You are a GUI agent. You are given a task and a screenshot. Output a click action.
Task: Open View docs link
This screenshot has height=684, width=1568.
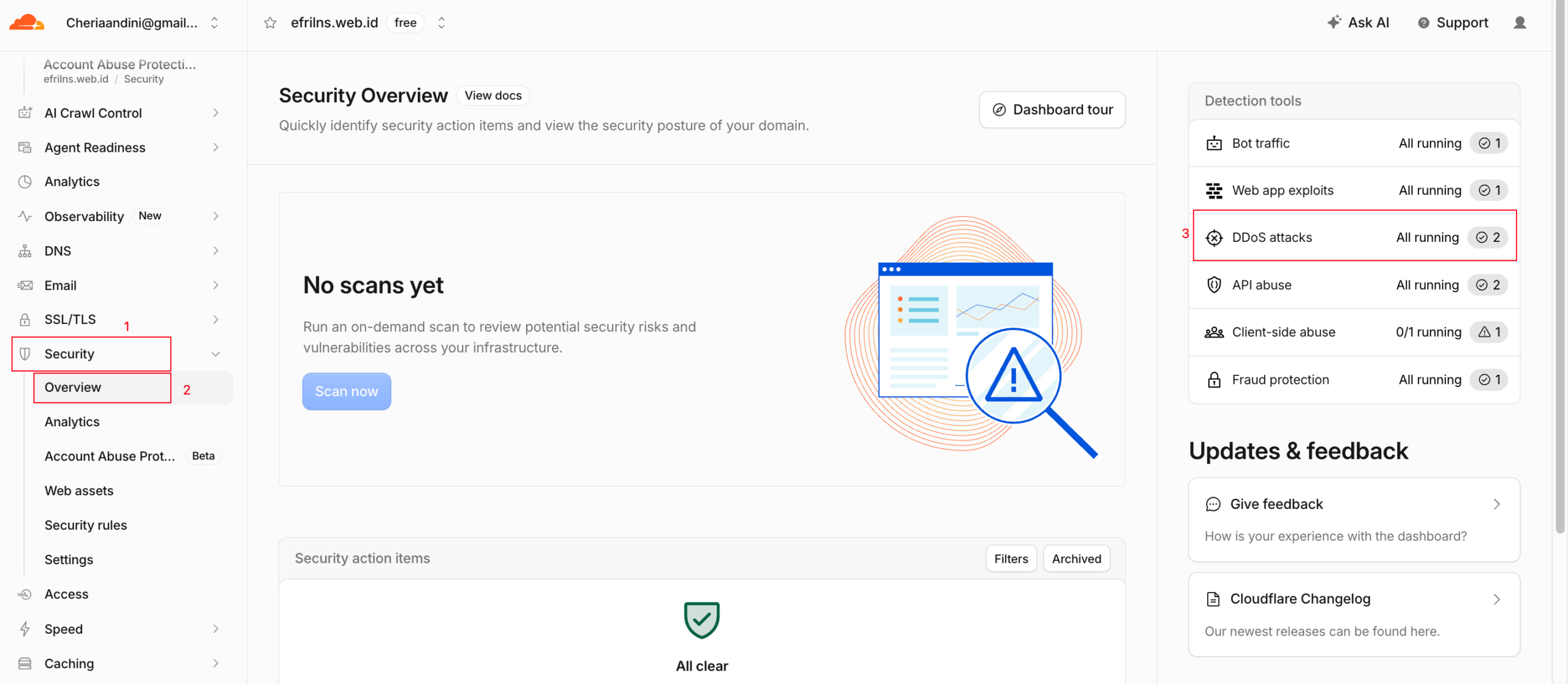tap(493, 96)
